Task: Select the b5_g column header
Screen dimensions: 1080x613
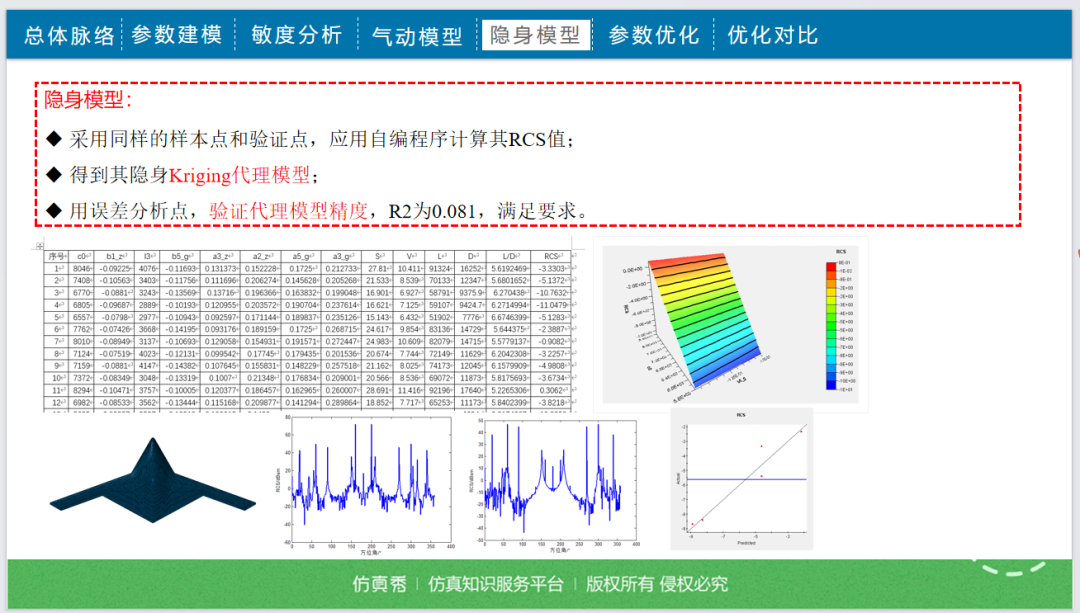Action: [180, 256]
